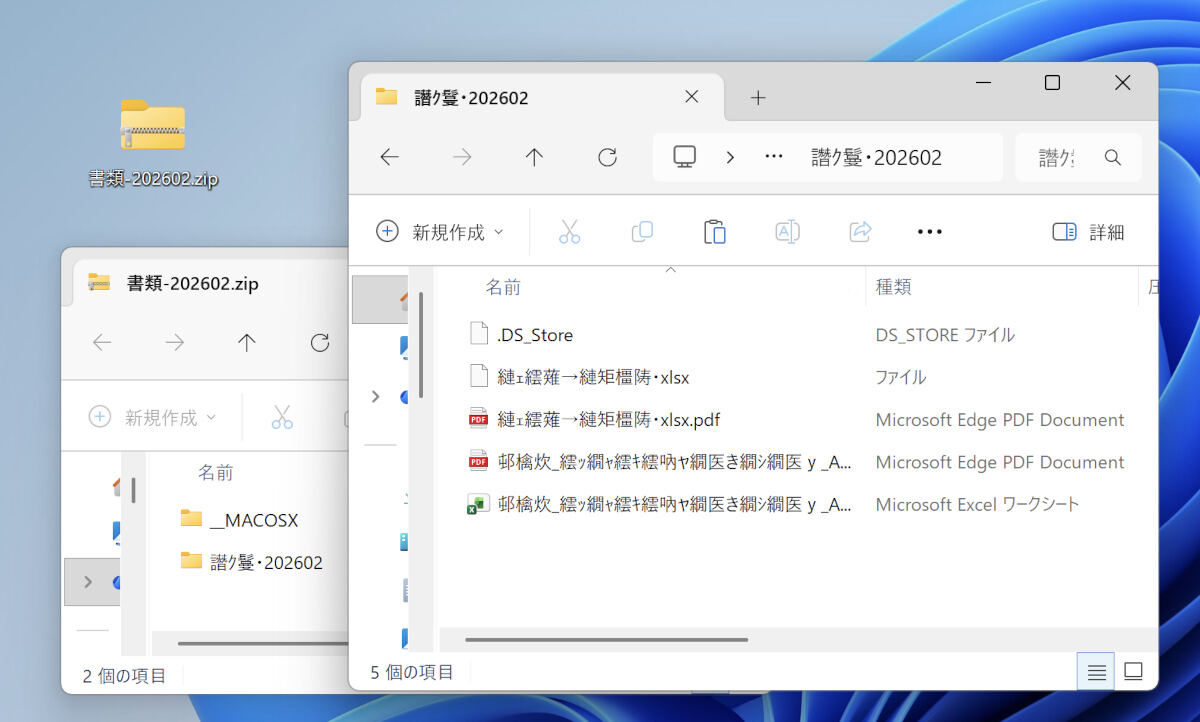The image size is (1200, 722).
Task: Open the Share icon in the toolbar
Action: pos(859,231)
